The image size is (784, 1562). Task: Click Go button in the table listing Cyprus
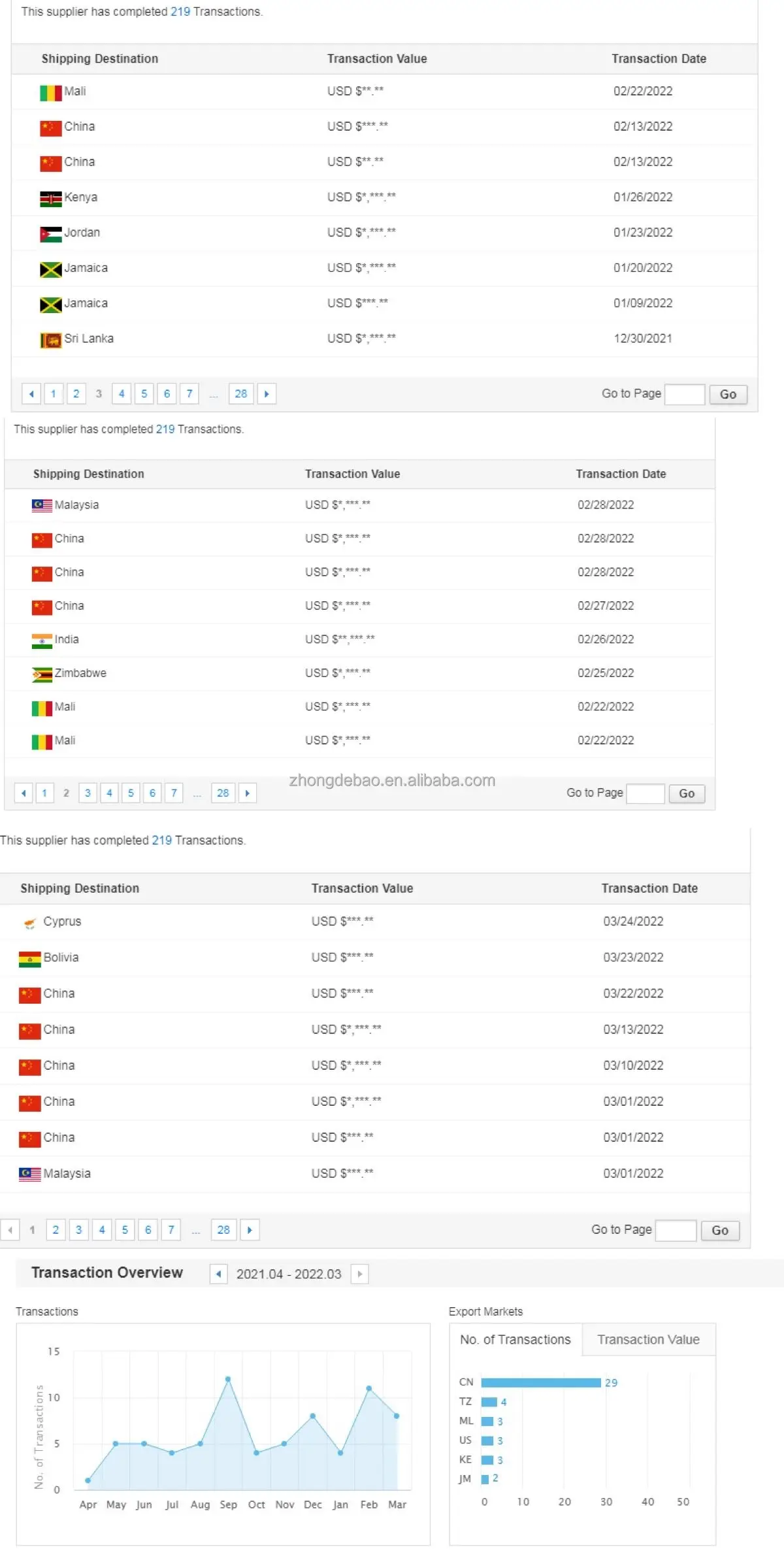tap(720, 1230)
